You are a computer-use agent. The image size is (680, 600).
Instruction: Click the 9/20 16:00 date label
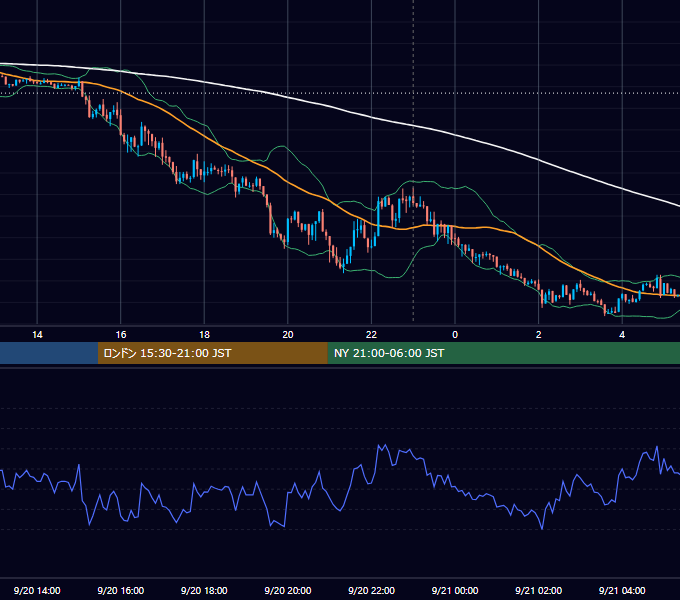tap(121, 590)
